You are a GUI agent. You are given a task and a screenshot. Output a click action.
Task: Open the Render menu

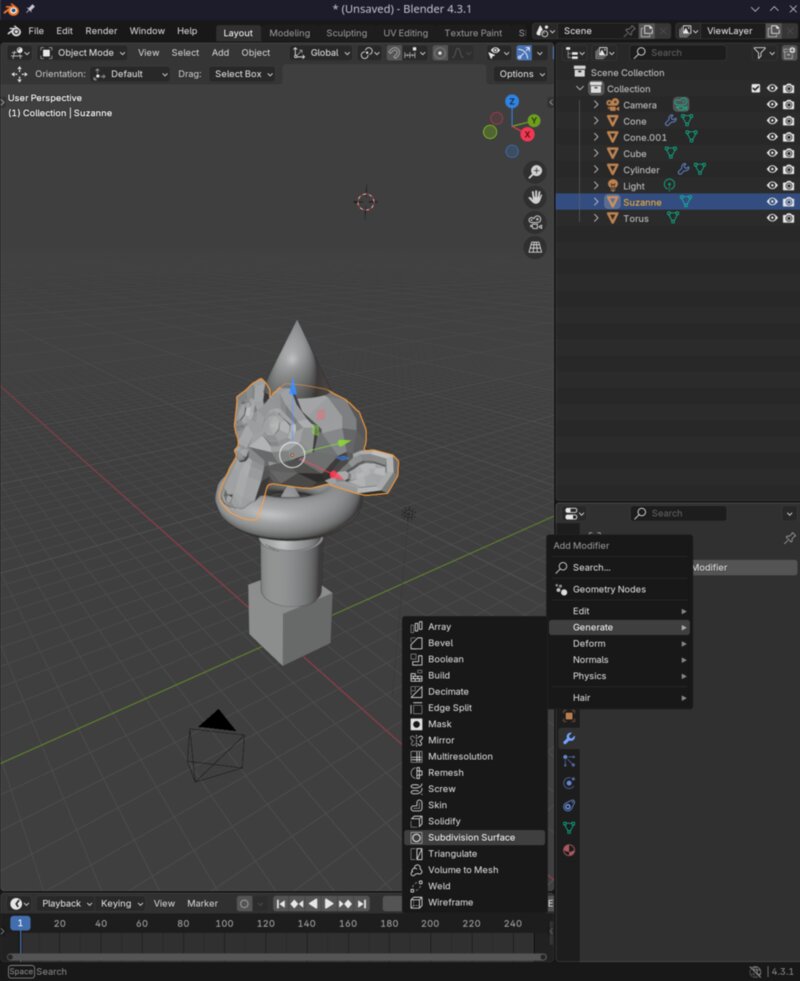(x=101, y=31)
